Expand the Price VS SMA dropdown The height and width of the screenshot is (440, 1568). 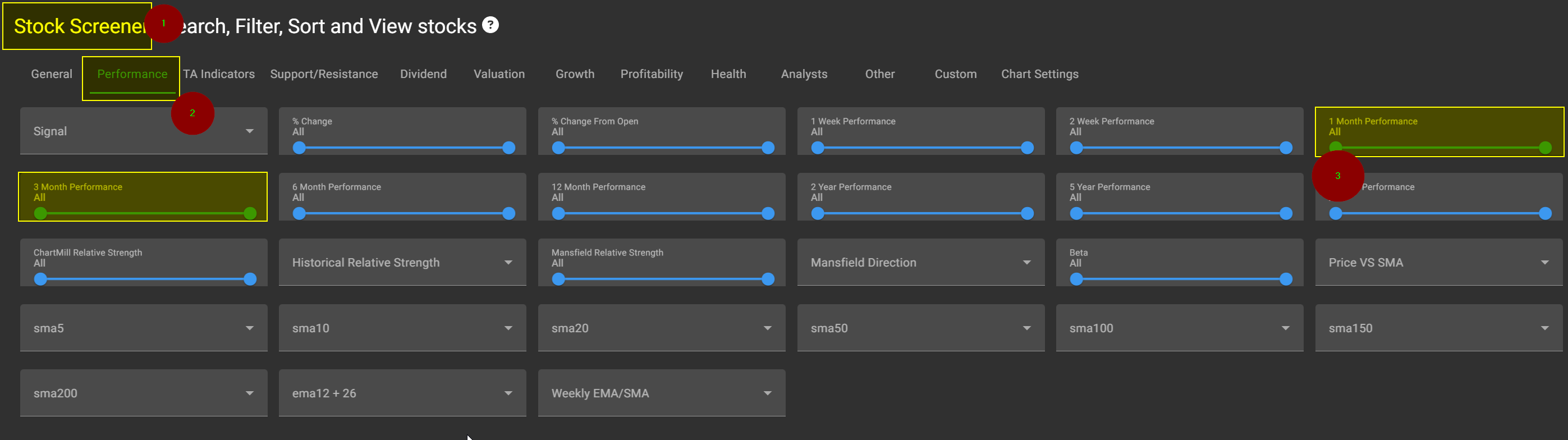coord(1438,262)
